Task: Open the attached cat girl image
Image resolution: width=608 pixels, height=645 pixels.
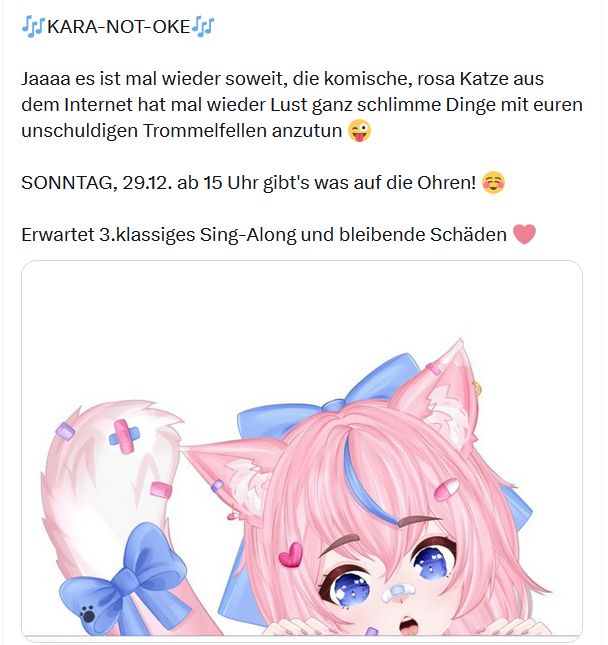Action: pos(302,449)
